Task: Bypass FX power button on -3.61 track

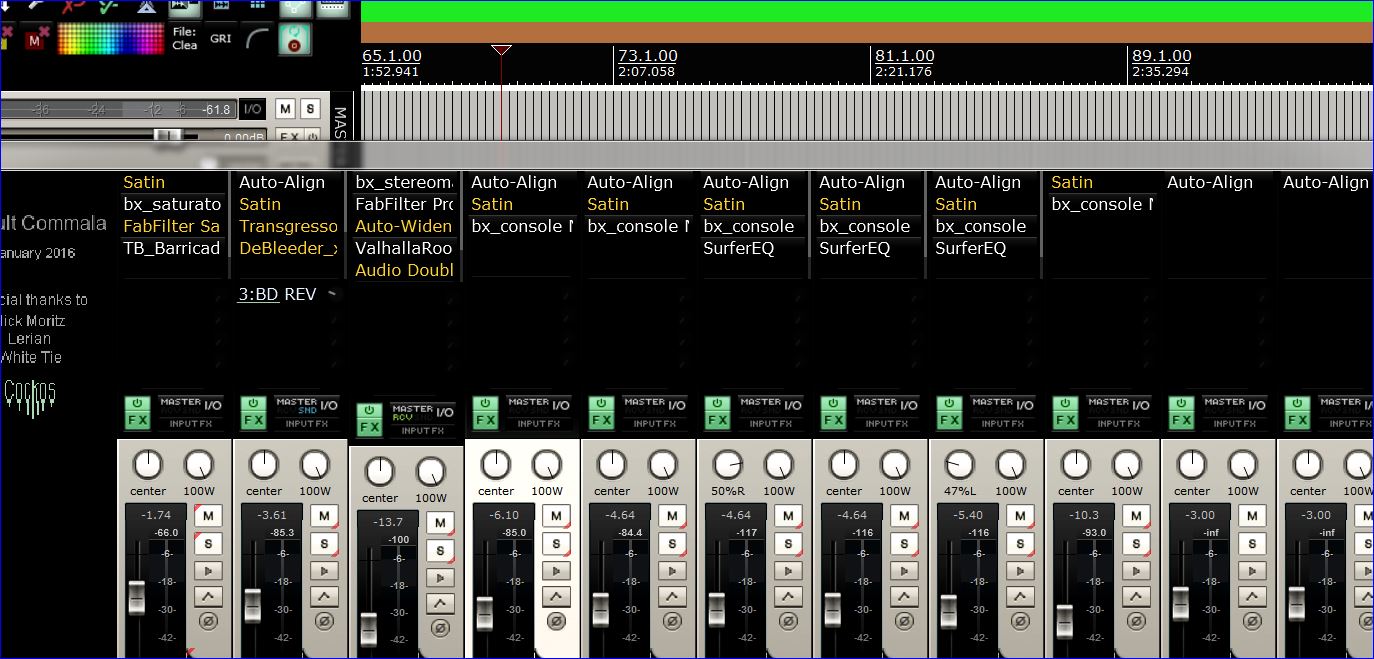Action: click(x=253, y=404)
